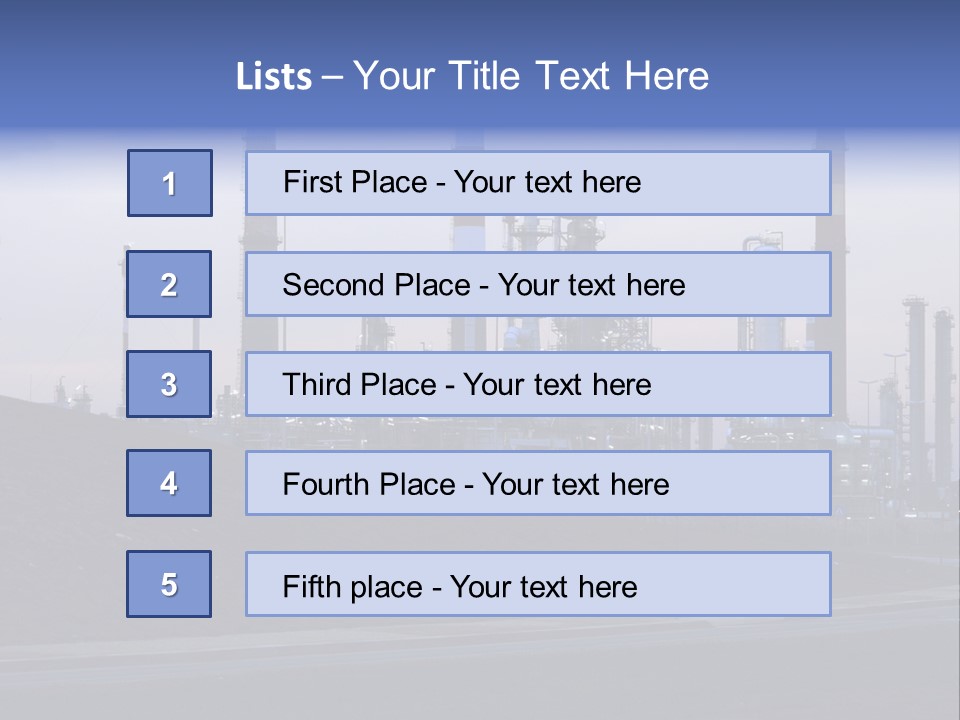Click "Your text here" in the First Place row
Image resolution: width=960 pixels, height=720 pixels.
[547, 183]
